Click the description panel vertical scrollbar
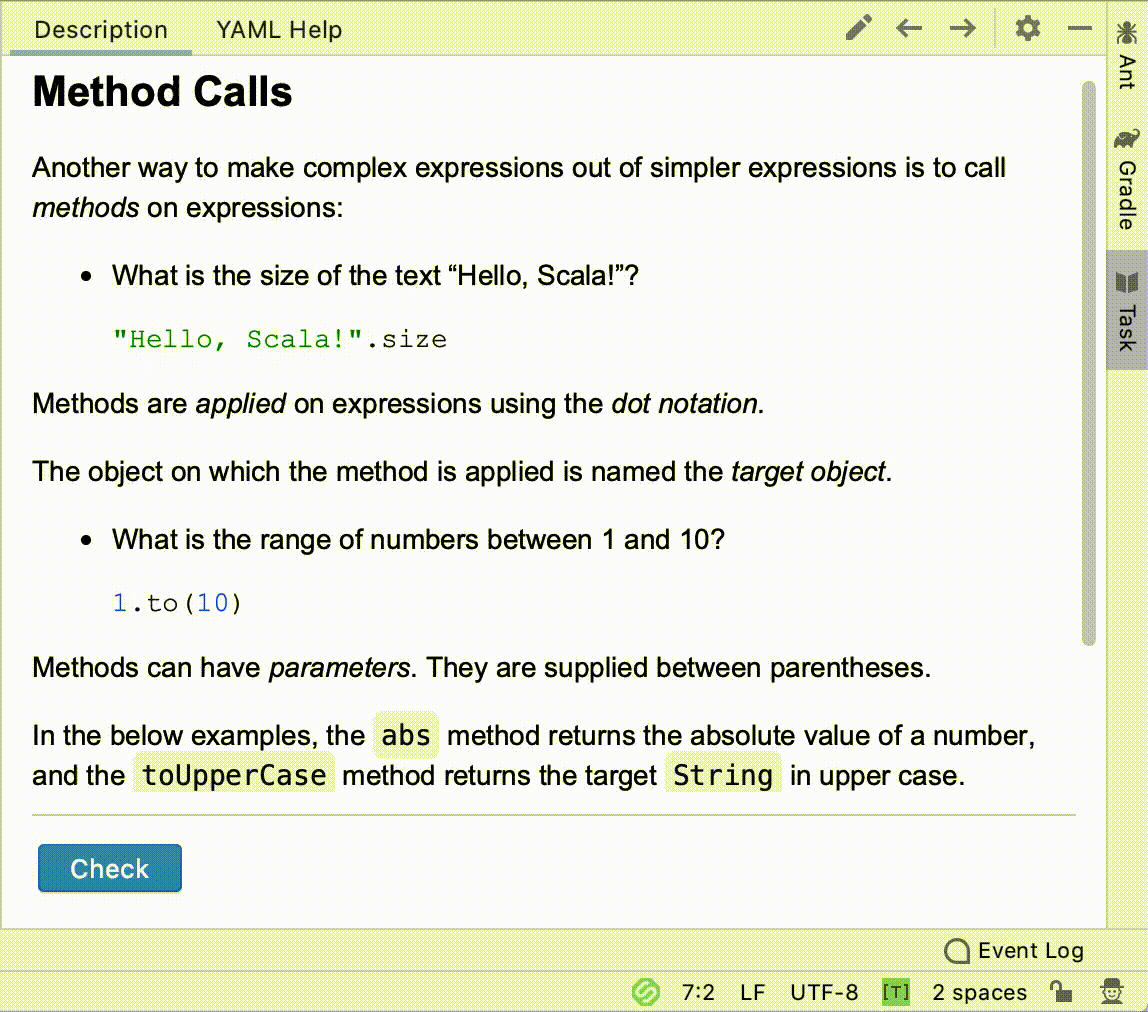 (1089, 363)
